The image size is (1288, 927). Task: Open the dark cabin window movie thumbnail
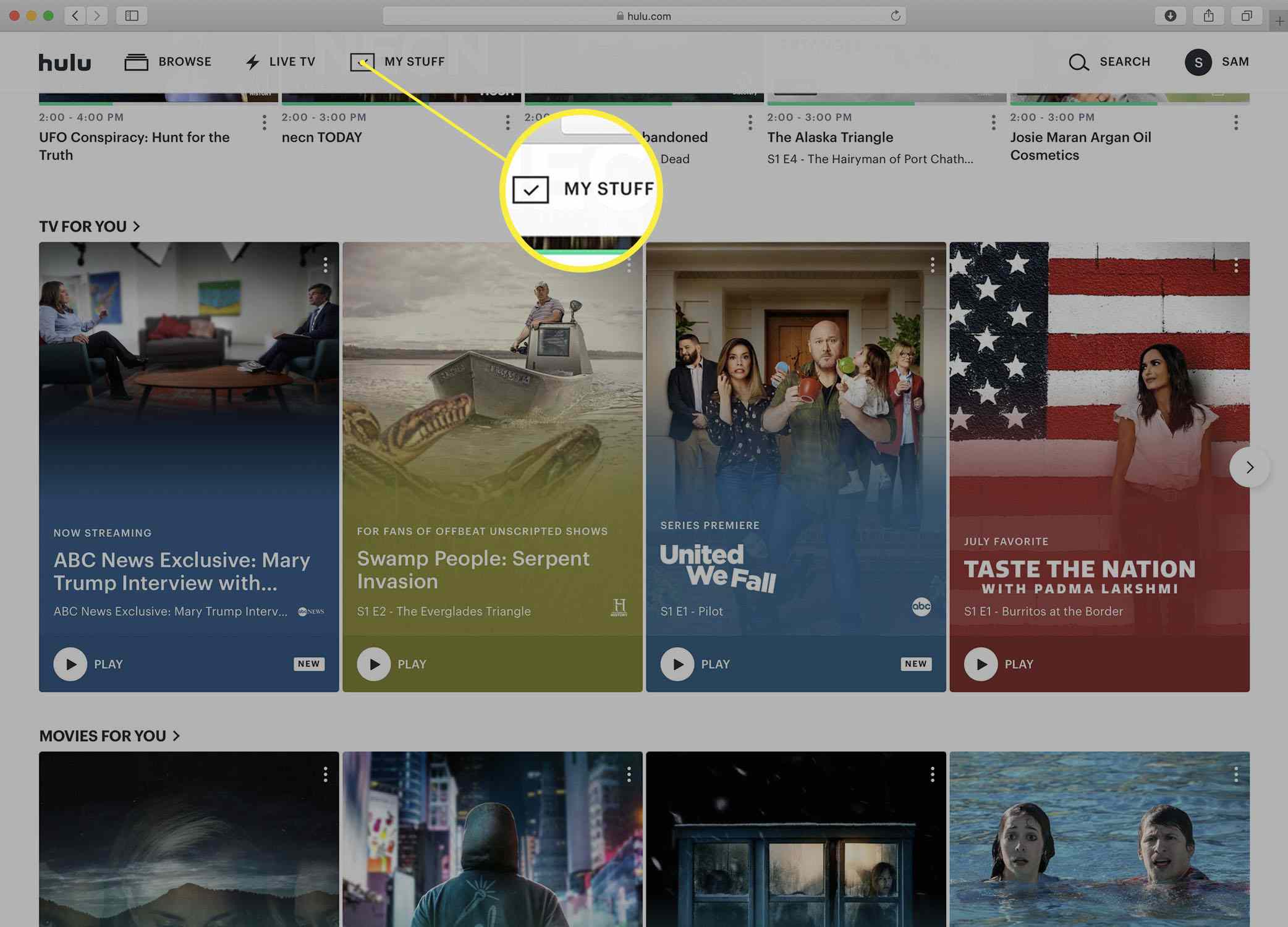[796, 839]
